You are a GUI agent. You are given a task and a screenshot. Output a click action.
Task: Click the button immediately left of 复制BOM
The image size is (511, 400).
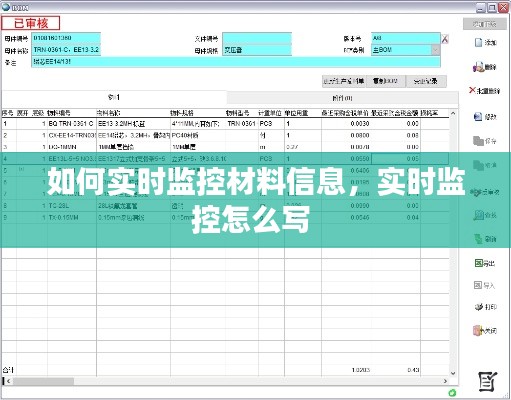click(x=344, y=81)
